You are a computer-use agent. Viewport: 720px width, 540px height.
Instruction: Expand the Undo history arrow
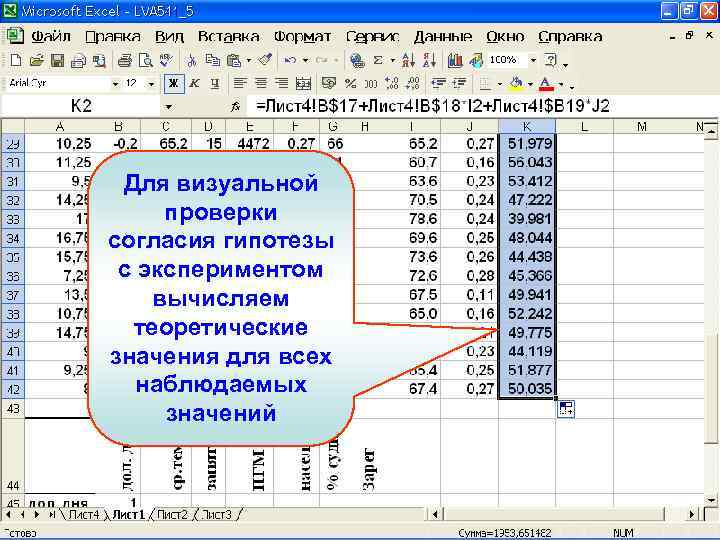tap(305, 60)
